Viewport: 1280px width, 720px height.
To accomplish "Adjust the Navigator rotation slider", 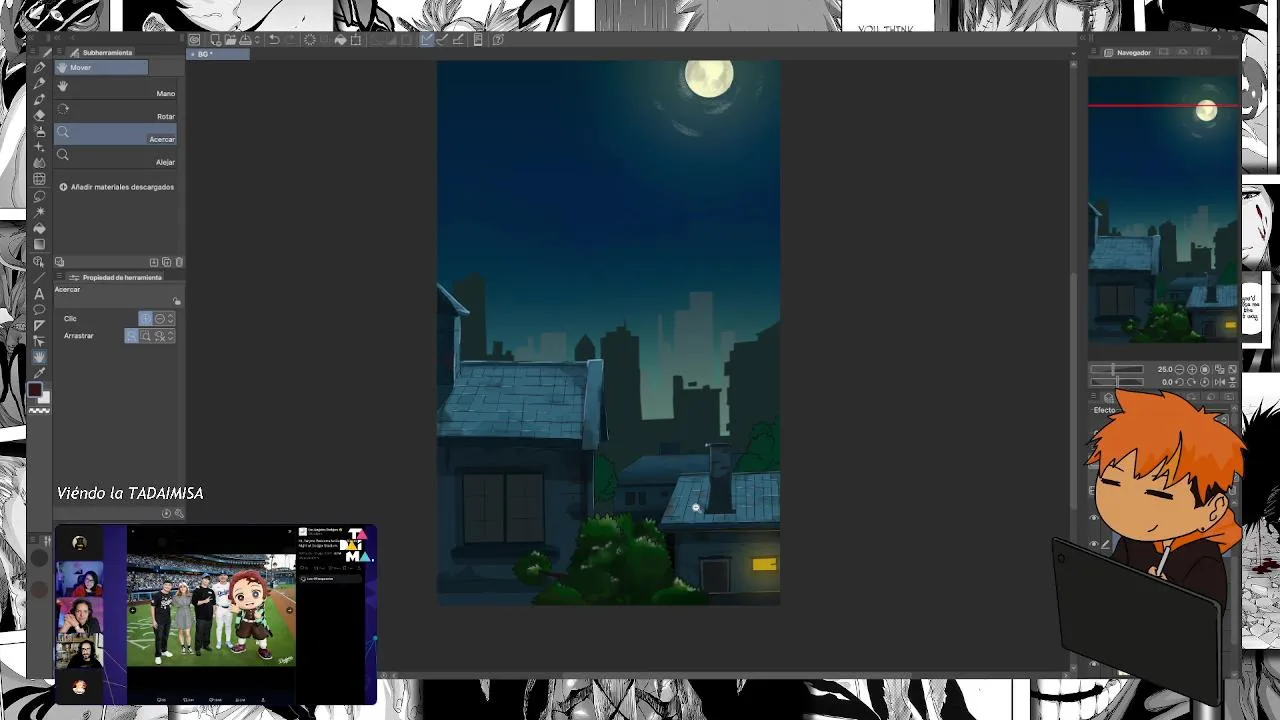I will pyautogui.click(x=1117, y=382).
